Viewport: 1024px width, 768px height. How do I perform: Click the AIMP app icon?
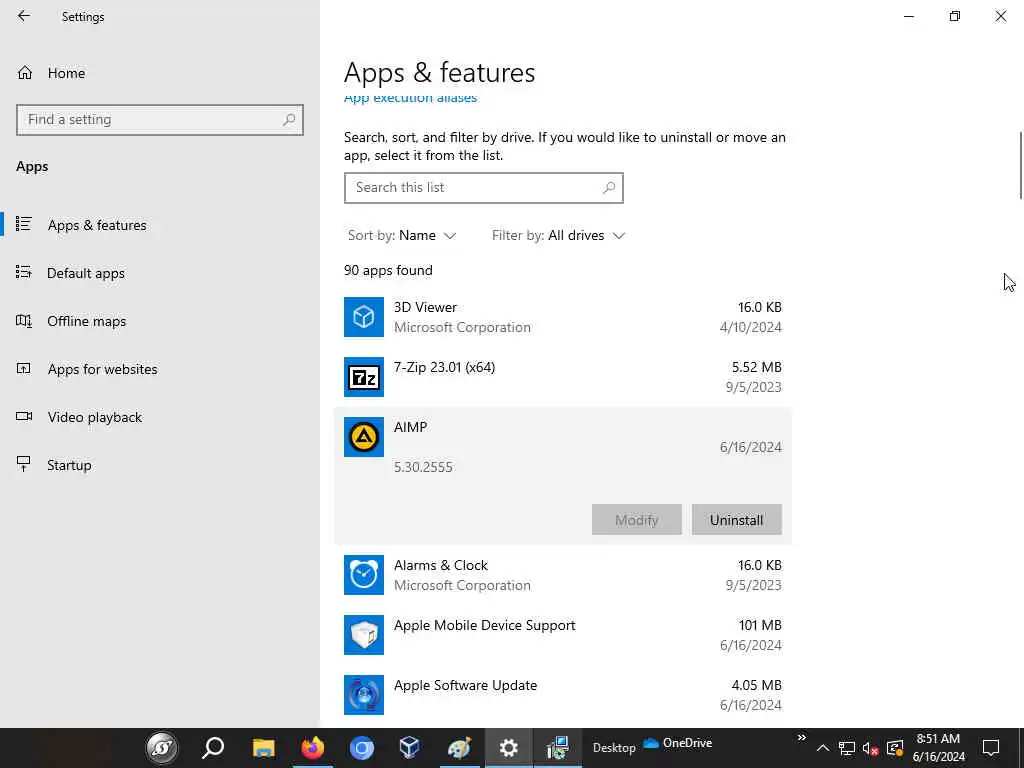364,437
